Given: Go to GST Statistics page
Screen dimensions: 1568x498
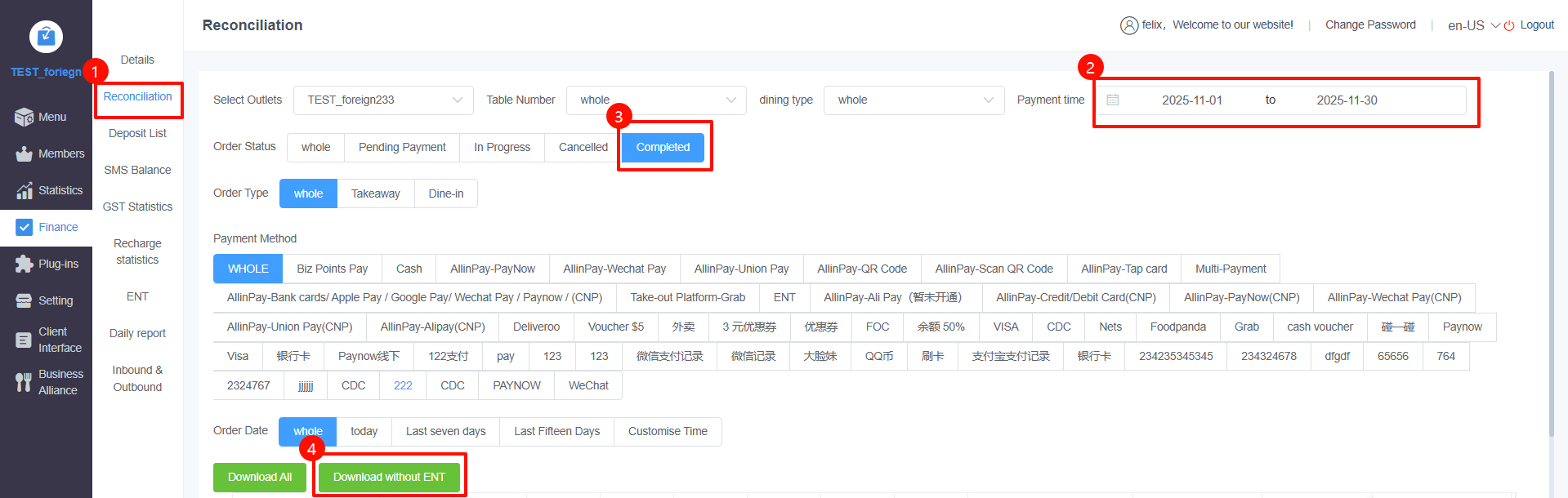Looking at the screenshot, I should click(137, 207).
